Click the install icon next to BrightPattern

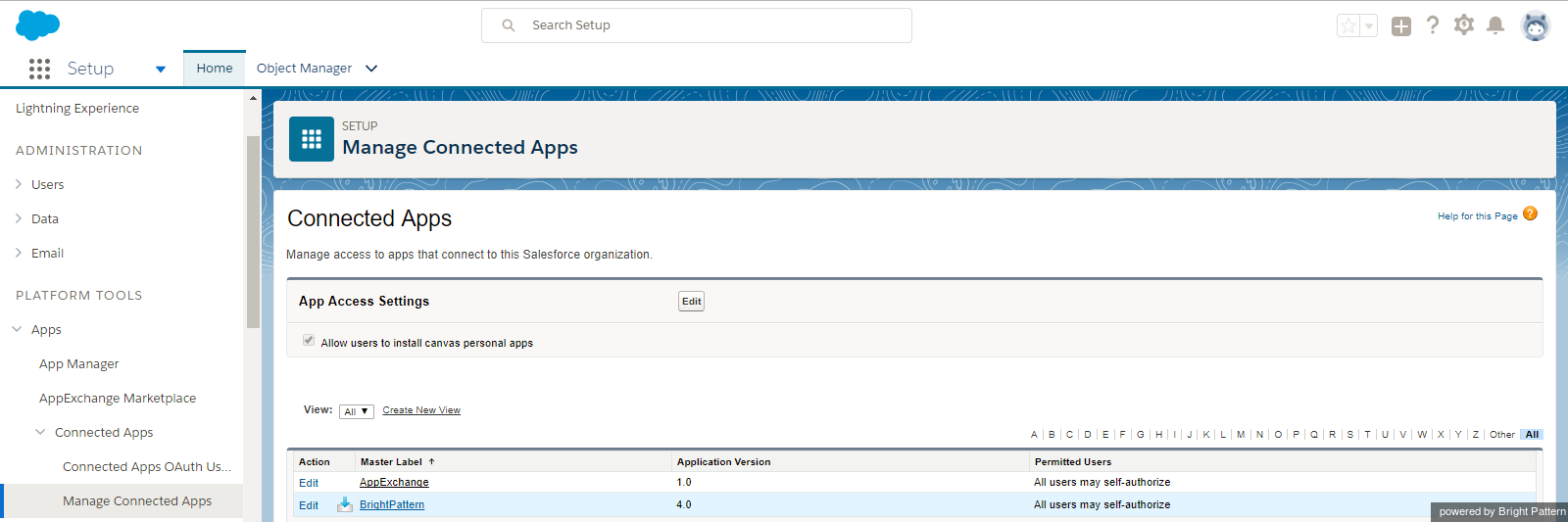pyautogui.click(x=345, y=504)
